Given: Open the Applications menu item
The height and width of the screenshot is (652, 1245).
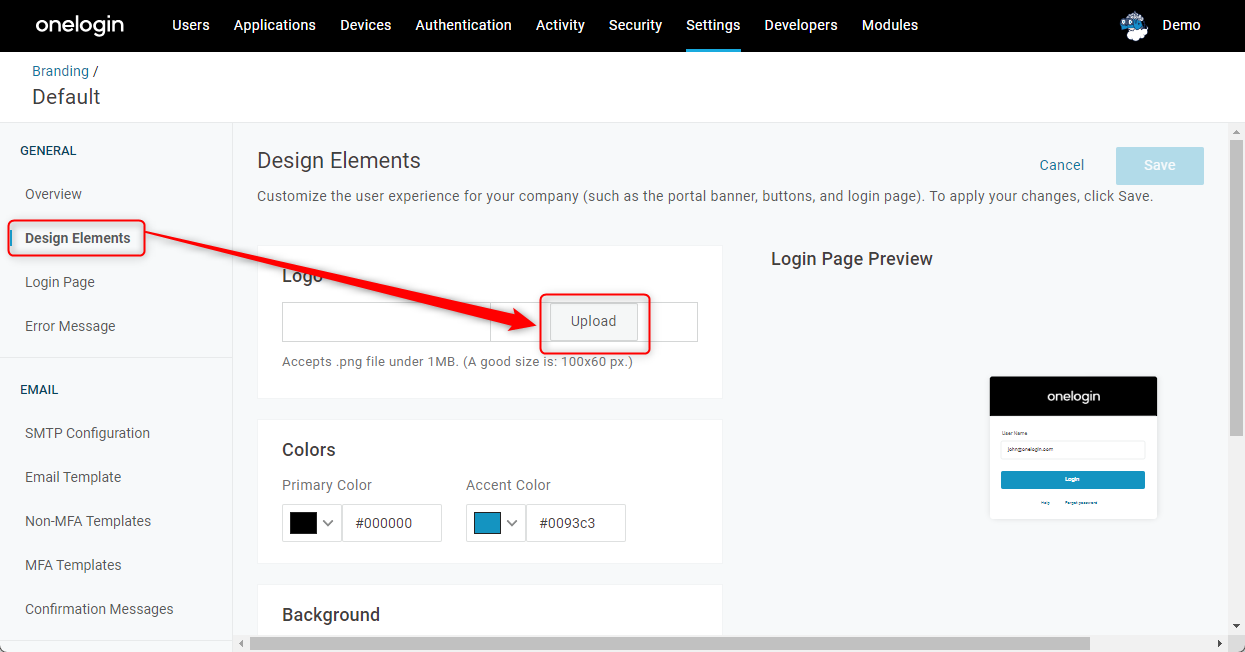Looking at the screenshot, I should [274, 25].
